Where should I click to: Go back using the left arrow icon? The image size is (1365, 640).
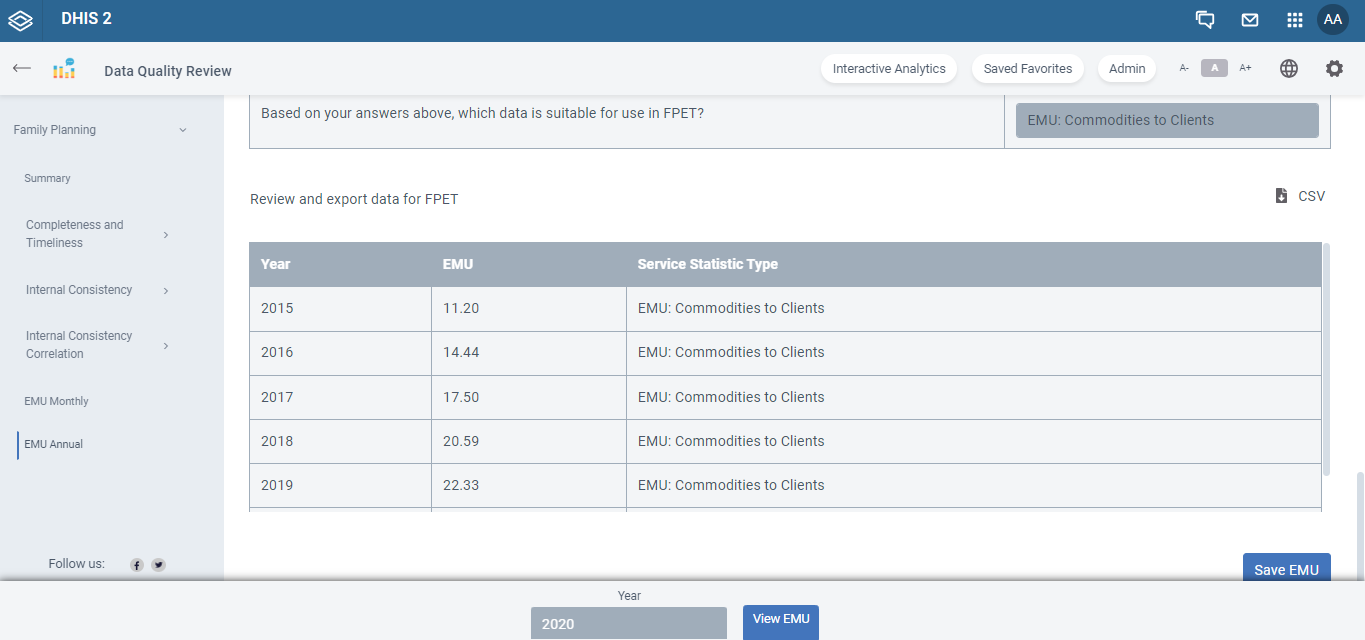coord(21,68)
